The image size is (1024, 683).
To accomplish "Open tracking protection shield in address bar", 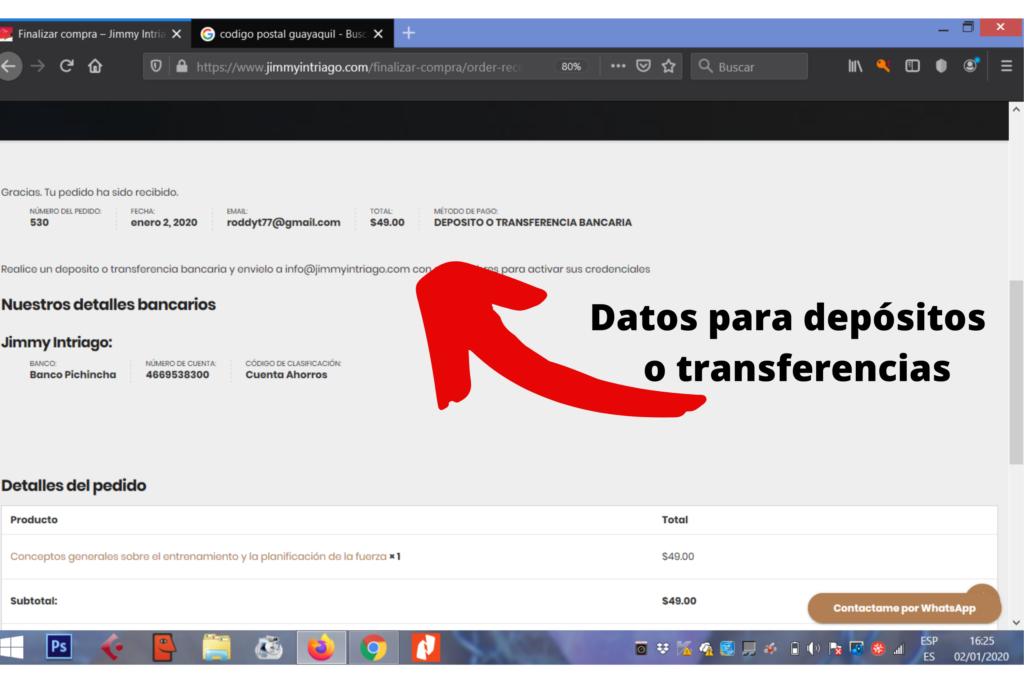I will pyautogui.click(x=156, y=66).
